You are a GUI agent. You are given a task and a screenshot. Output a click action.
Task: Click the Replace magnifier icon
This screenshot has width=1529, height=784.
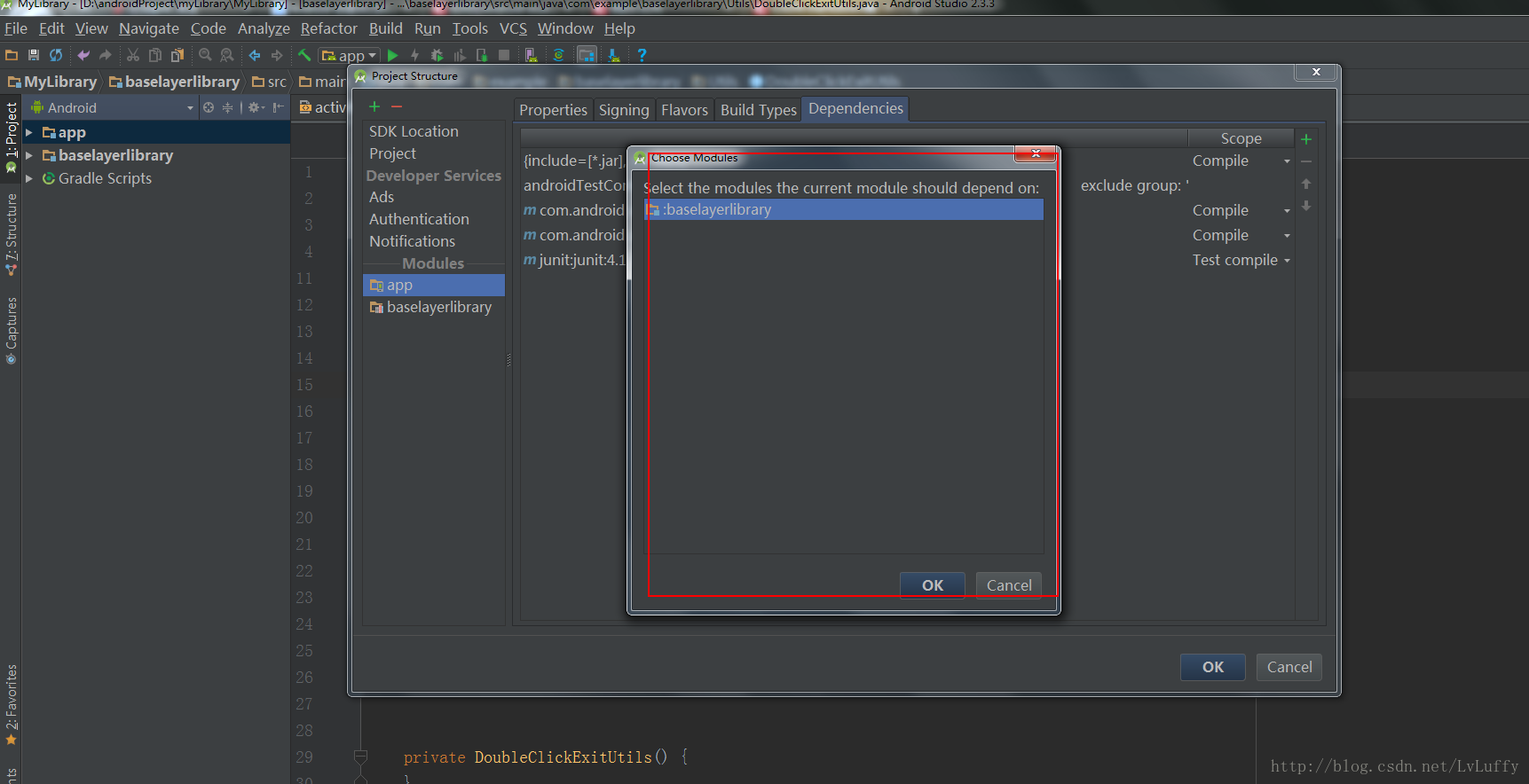227,55
